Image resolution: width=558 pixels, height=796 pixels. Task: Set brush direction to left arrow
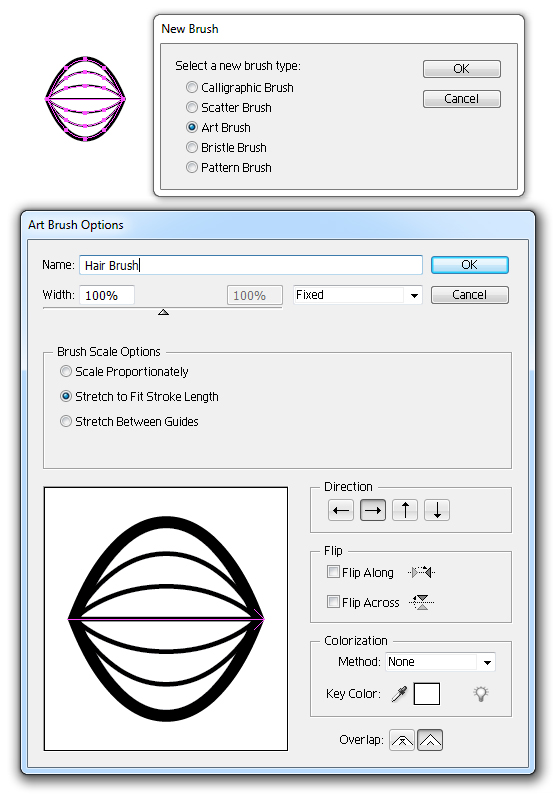(x=341, y=510)
